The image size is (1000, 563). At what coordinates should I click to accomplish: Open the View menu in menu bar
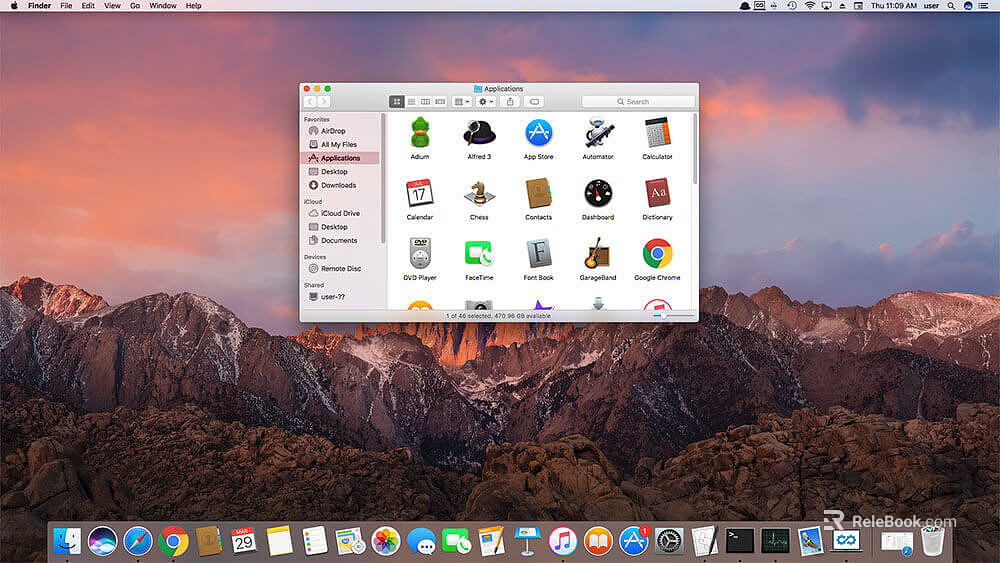click(112, 6)
